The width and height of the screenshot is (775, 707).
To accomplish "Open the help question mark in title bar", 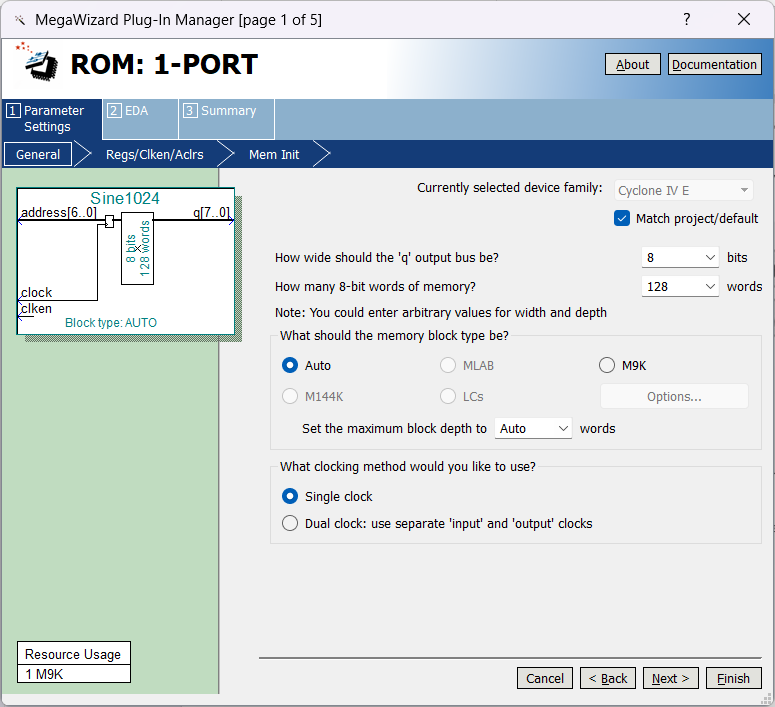I will [x=687, y=19].
